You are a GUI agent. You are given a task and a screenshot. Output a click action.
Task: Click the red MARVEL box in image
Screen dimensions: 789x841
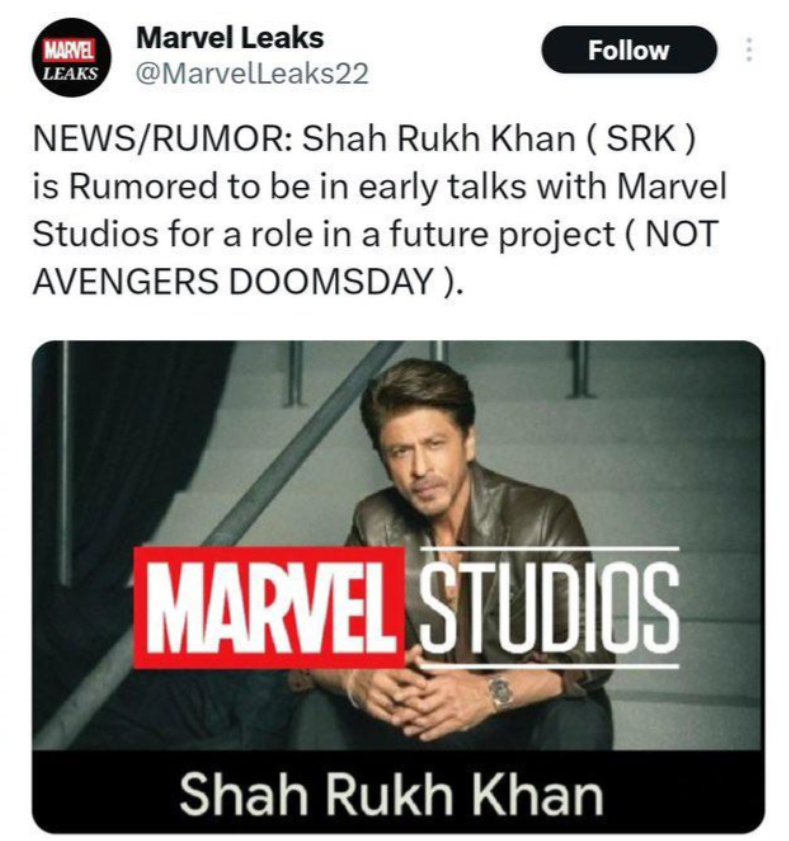tap(269, 607)
